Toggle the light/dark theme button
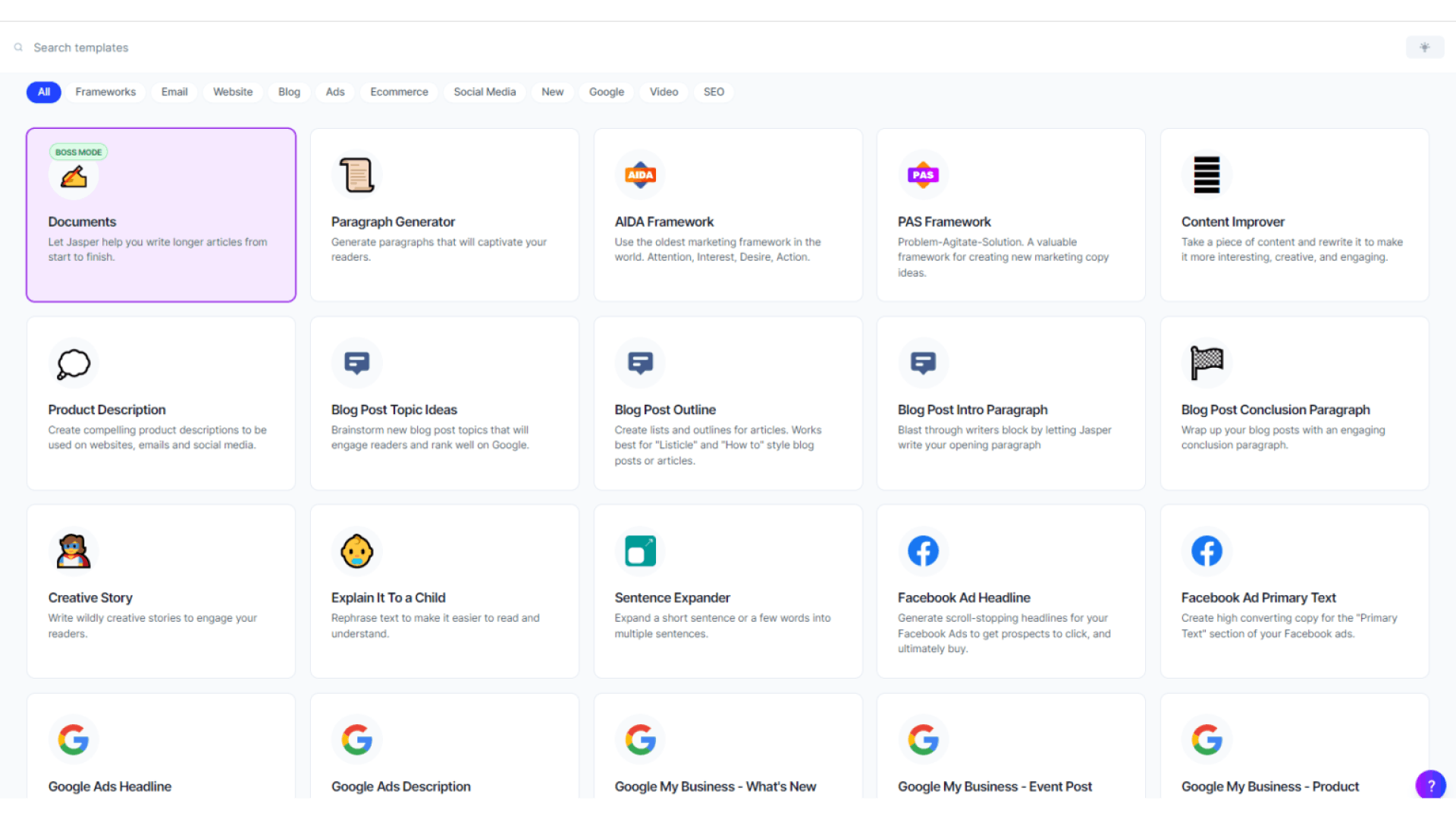The width and height of the screenshot is (1456, 819). point(1424,47)
